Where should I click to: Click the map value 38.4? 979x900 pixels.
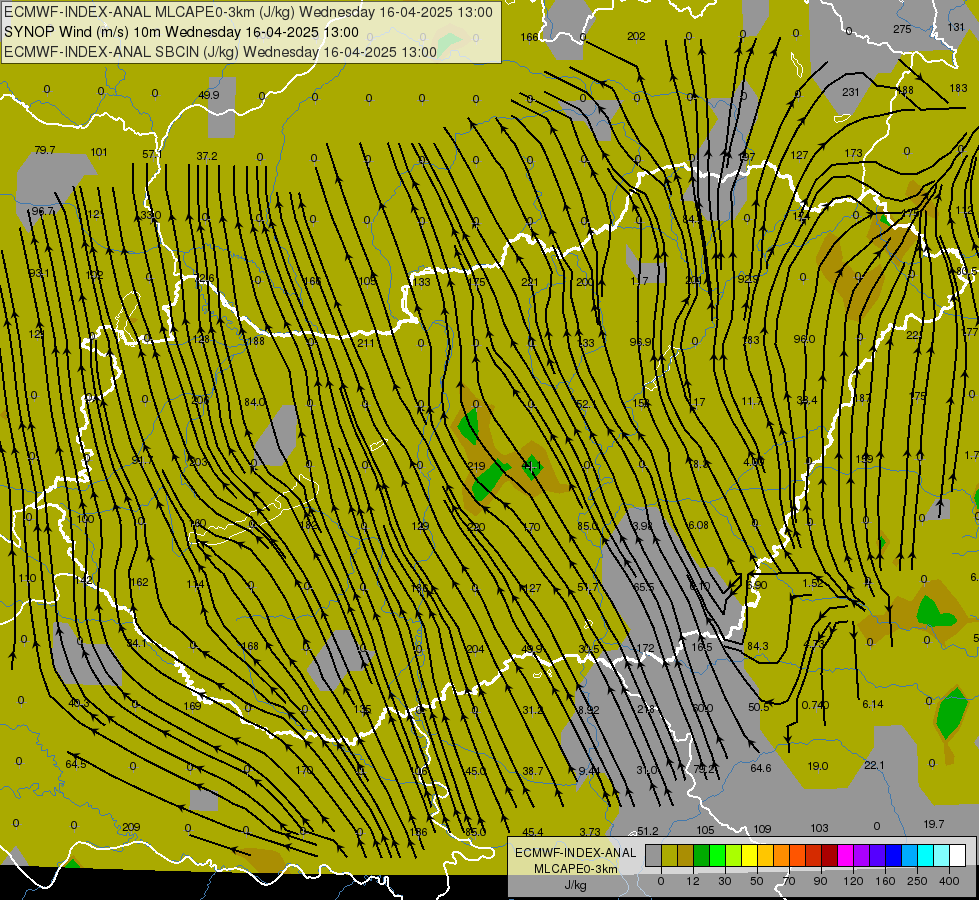point(807,400)
